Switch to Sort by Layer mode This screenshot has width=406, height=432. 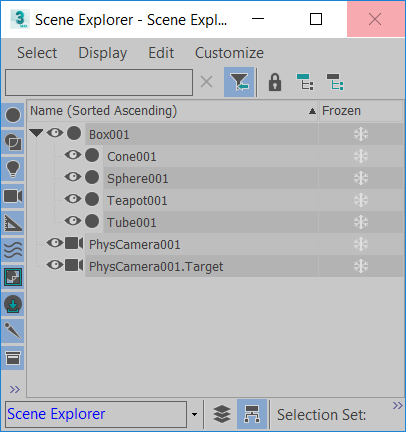(x=222, y=414)
